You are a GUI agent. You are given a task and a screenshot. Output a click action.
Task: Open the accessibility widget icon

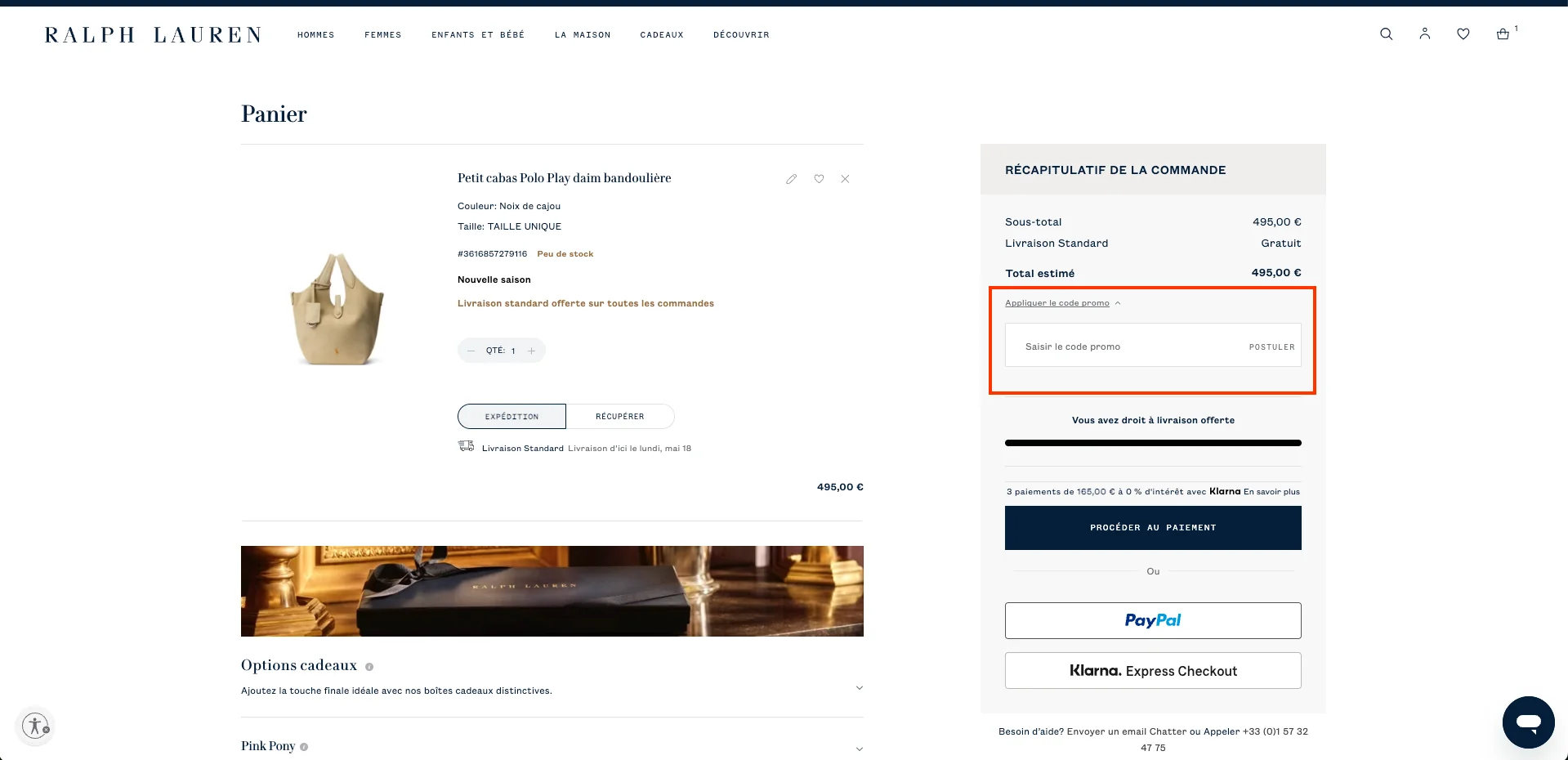(x=35, y=726)
